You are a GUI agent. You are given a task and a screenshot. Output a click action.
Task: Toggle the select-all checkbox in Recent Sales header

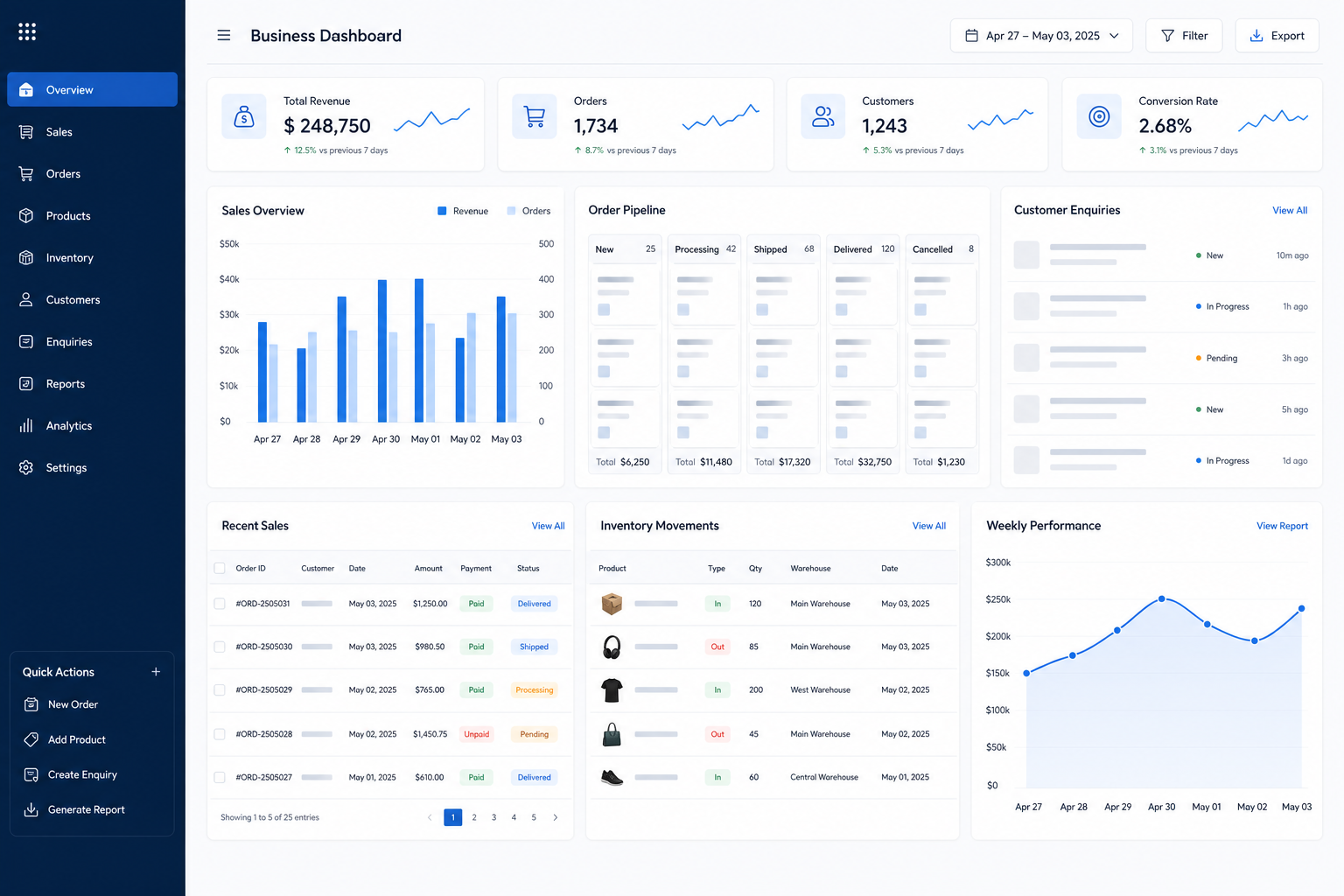point(220,569)
